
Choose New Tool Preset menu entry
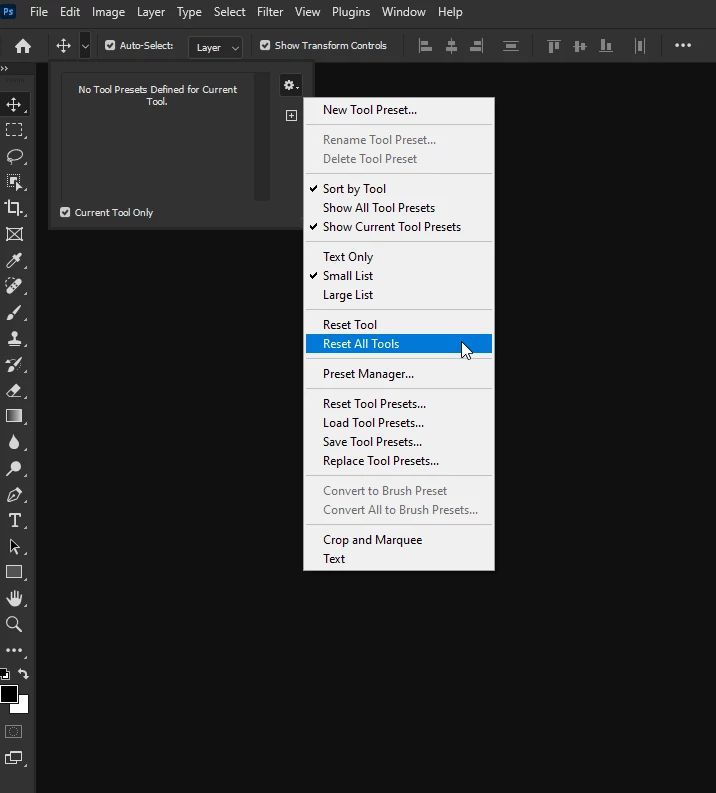click(x=399, y=110)
